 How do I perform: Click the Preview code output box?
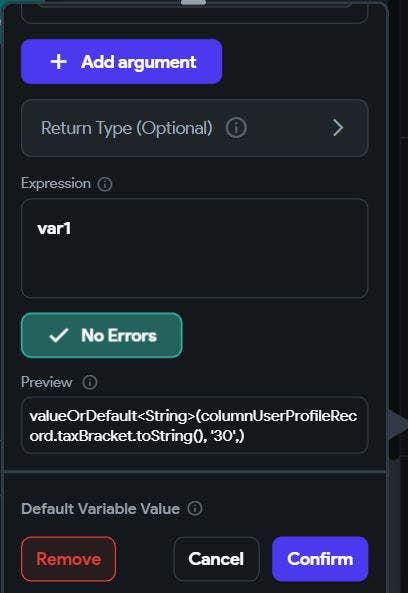tap(195, 425)
